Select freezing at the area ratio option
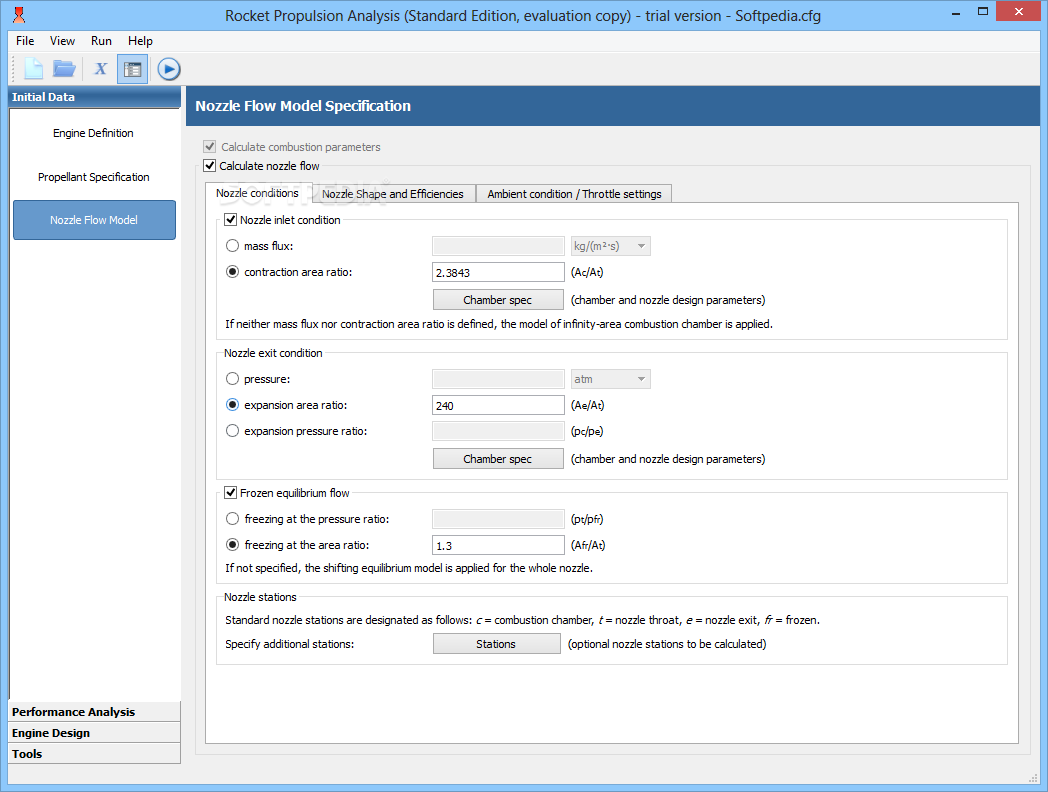Viewport: 1048px width, 792px height. coord(232,544)
